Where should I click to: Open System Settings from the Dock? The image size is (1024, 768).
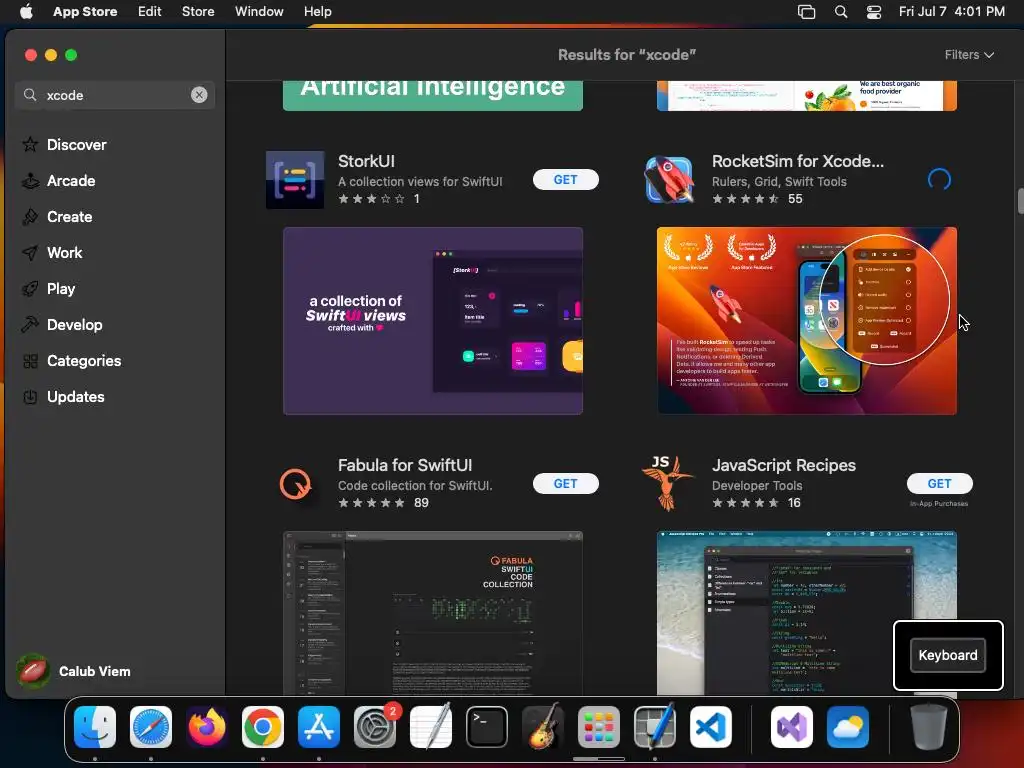tap(375, 727)
